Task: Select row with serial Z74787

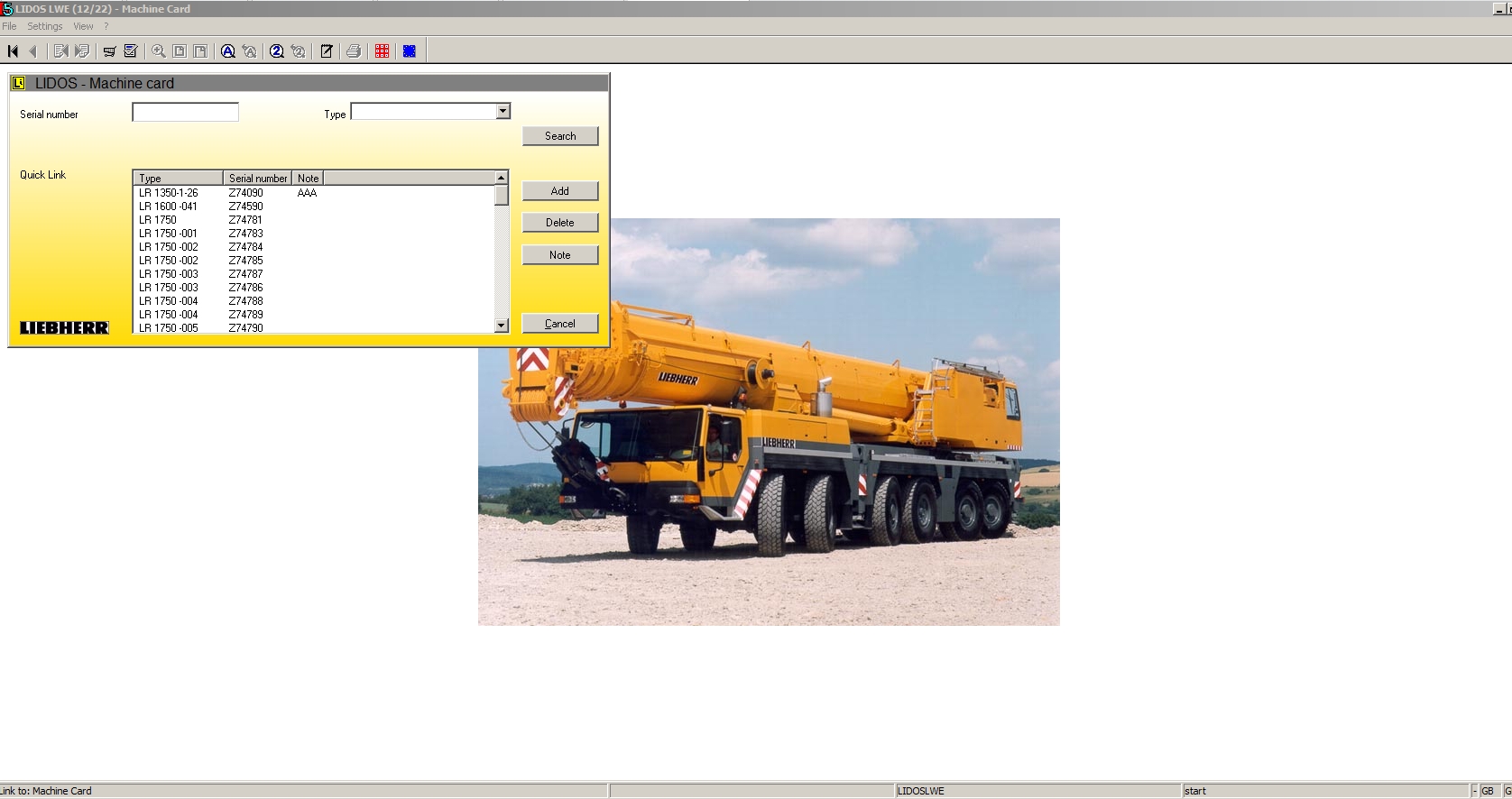Action: click(x=314, y=274)
